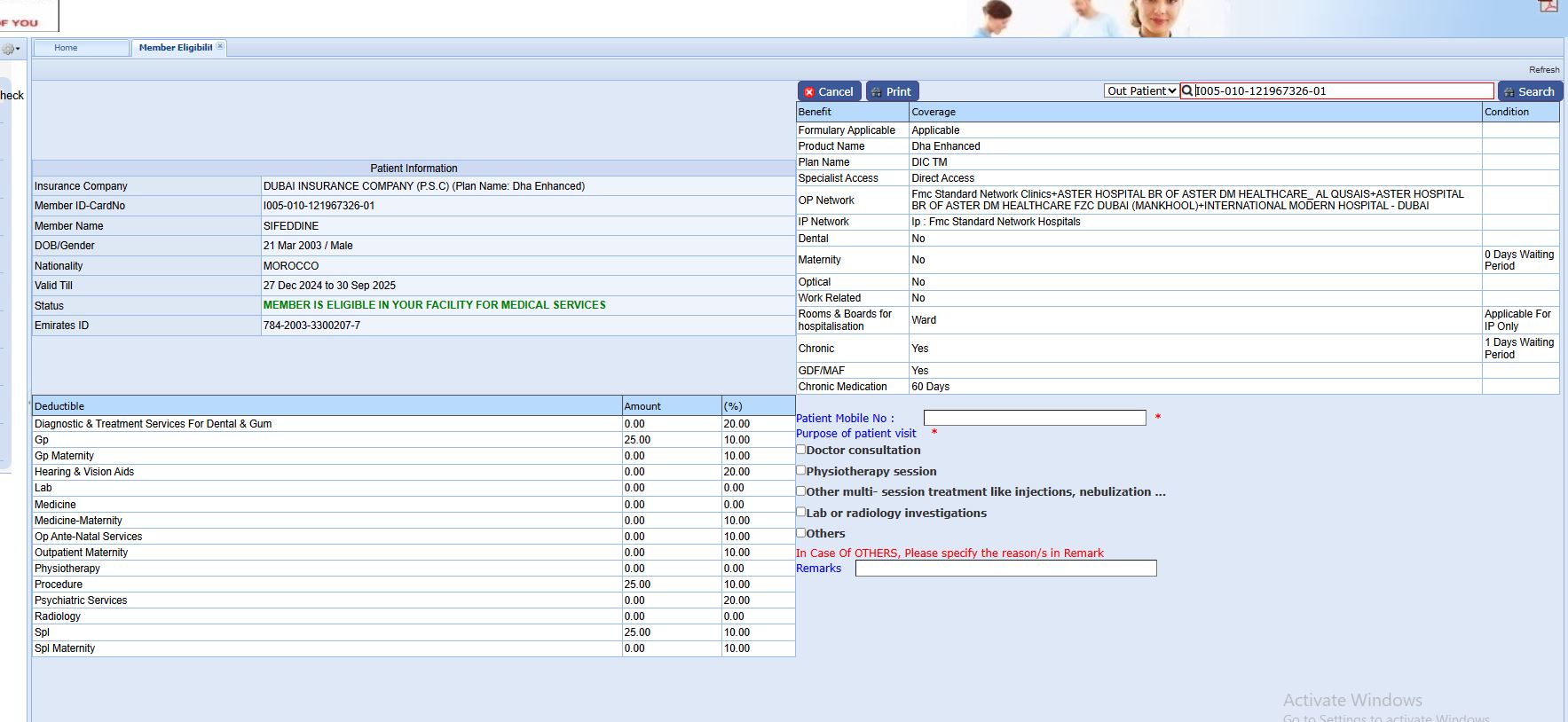1568x722 pixels.
Task: Click the Cancel button with red X
Action: click(x=829, y=91)
